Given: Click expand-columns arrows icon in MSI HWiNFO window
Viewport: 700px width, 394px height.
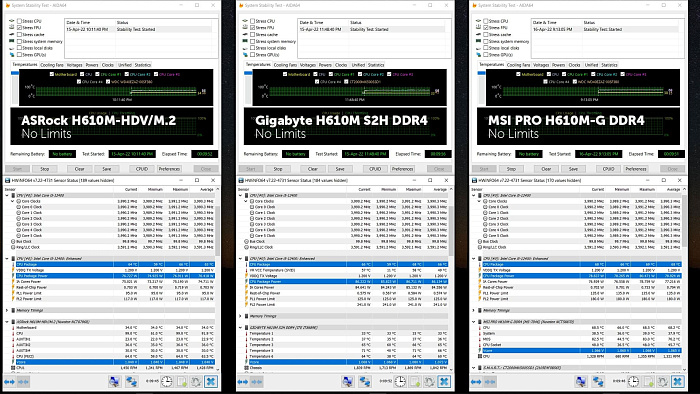Looking at the screenshot, I should click(x=476, y=382).
